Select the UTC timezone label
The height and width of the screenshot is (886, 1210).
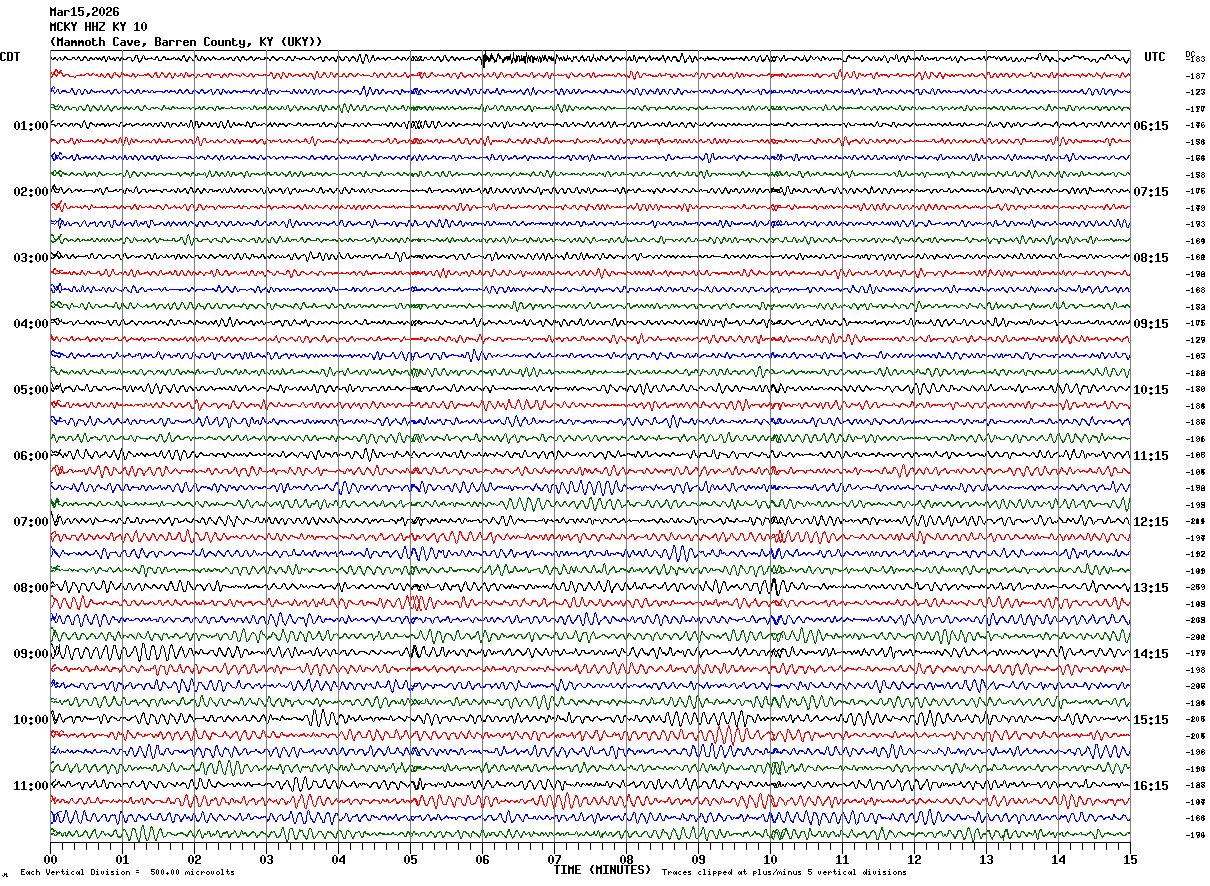(x=1155, y=57)
